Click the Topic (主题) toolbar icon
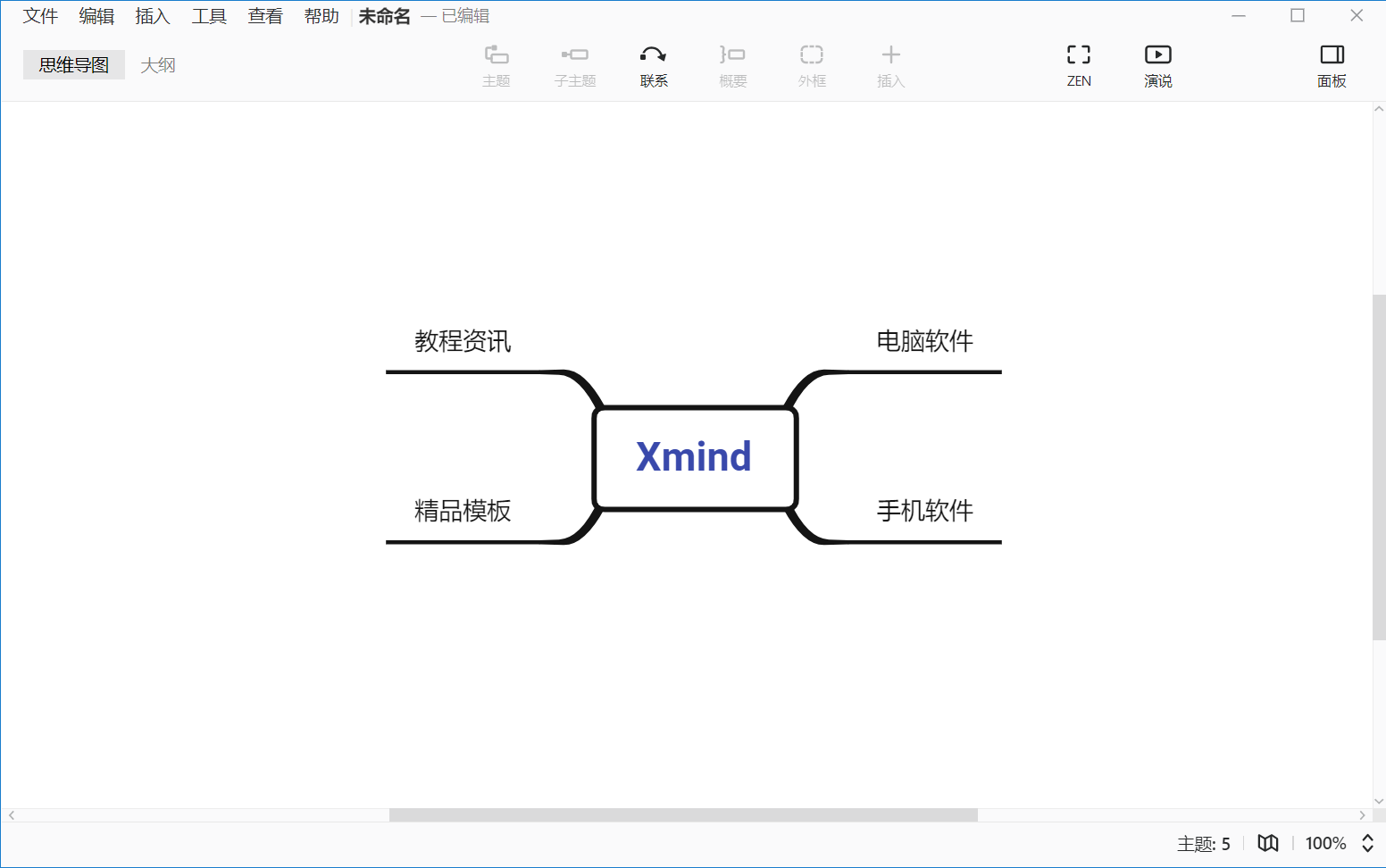Screen dimensions: 1386x868 tap(497, 55)
